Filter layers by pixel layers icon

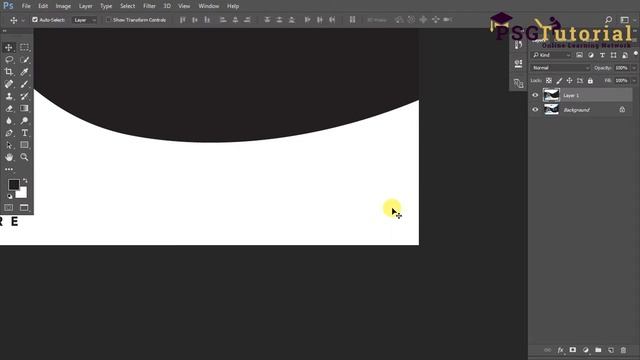(579, 55)
